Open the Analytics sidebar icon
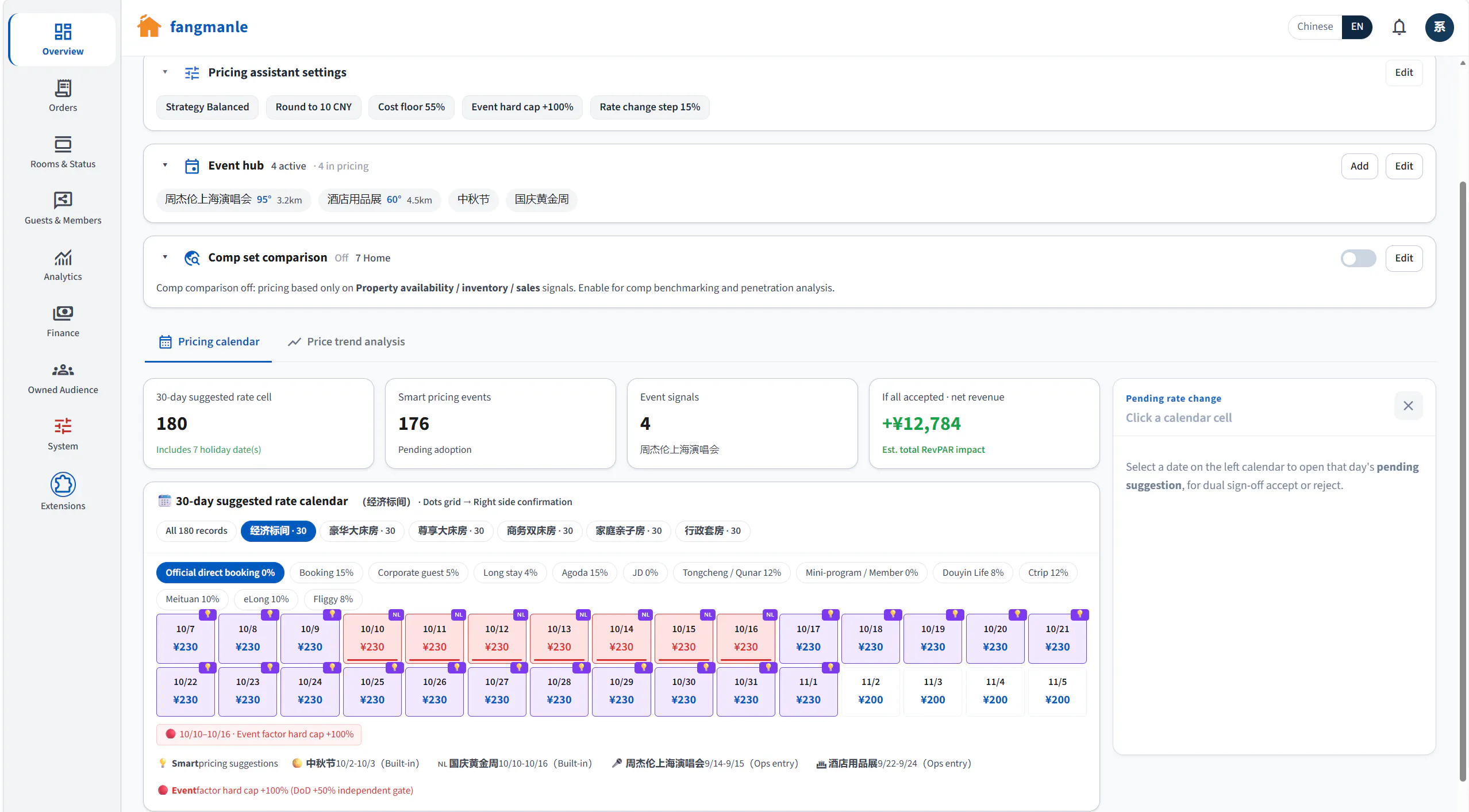1469x812 pixels. [63, 257]
